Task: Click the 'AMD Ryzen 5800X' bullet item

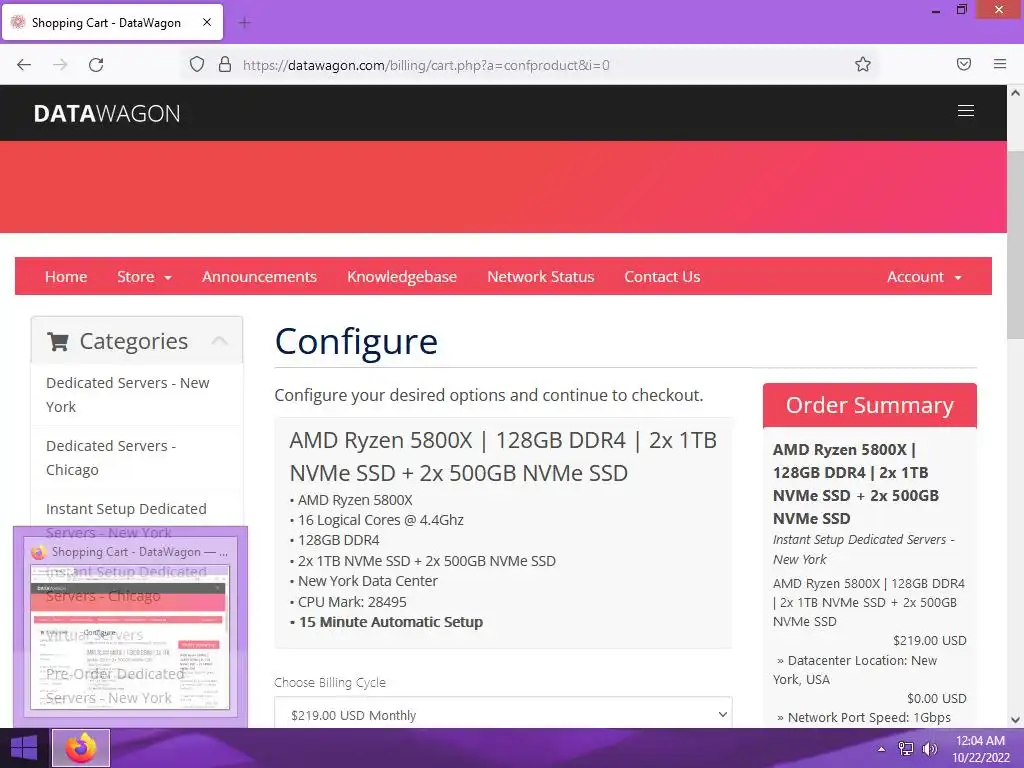Action: 355,500
